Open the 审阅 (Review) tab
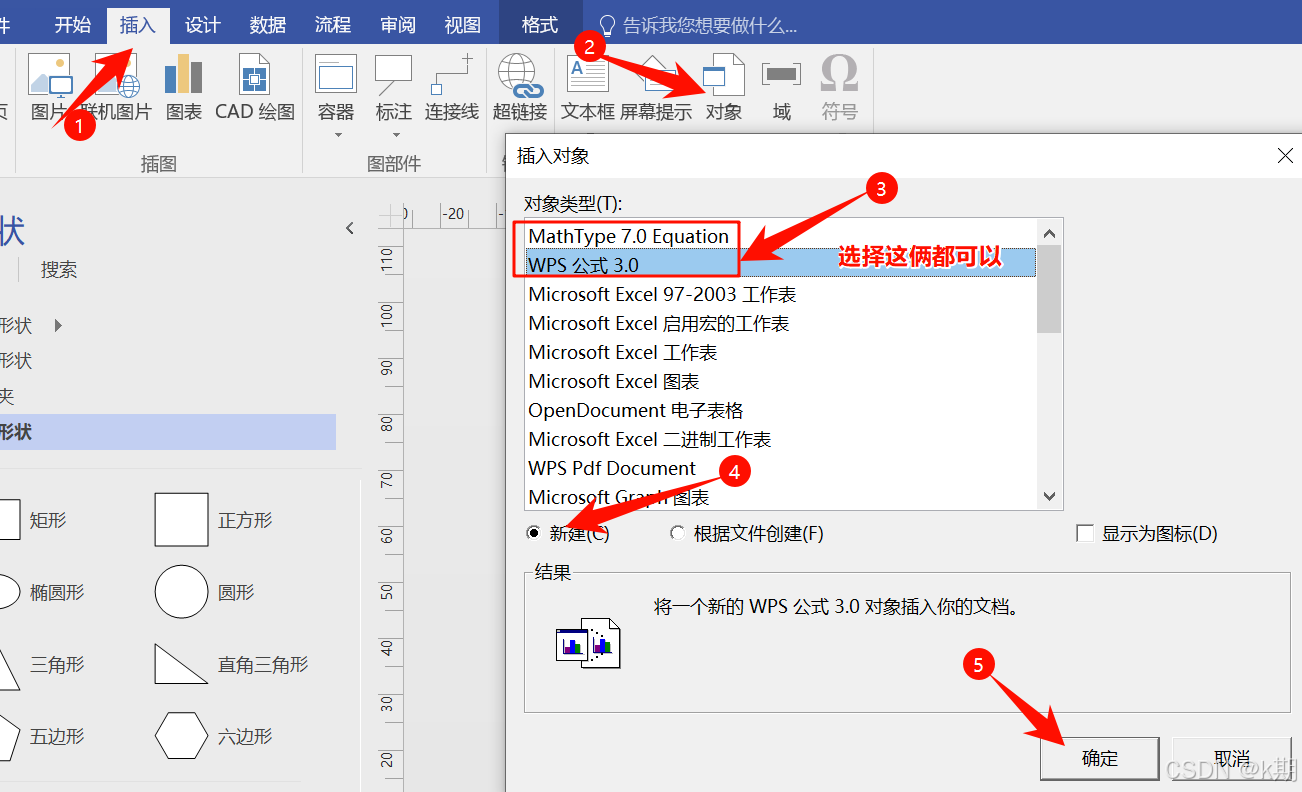This screenshot has width=1302, height=792. click(x=399, y=25)
